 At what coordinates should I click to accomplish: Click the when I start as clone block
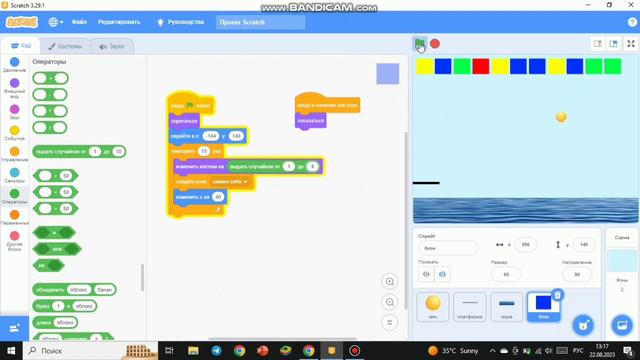coord(327,104)
